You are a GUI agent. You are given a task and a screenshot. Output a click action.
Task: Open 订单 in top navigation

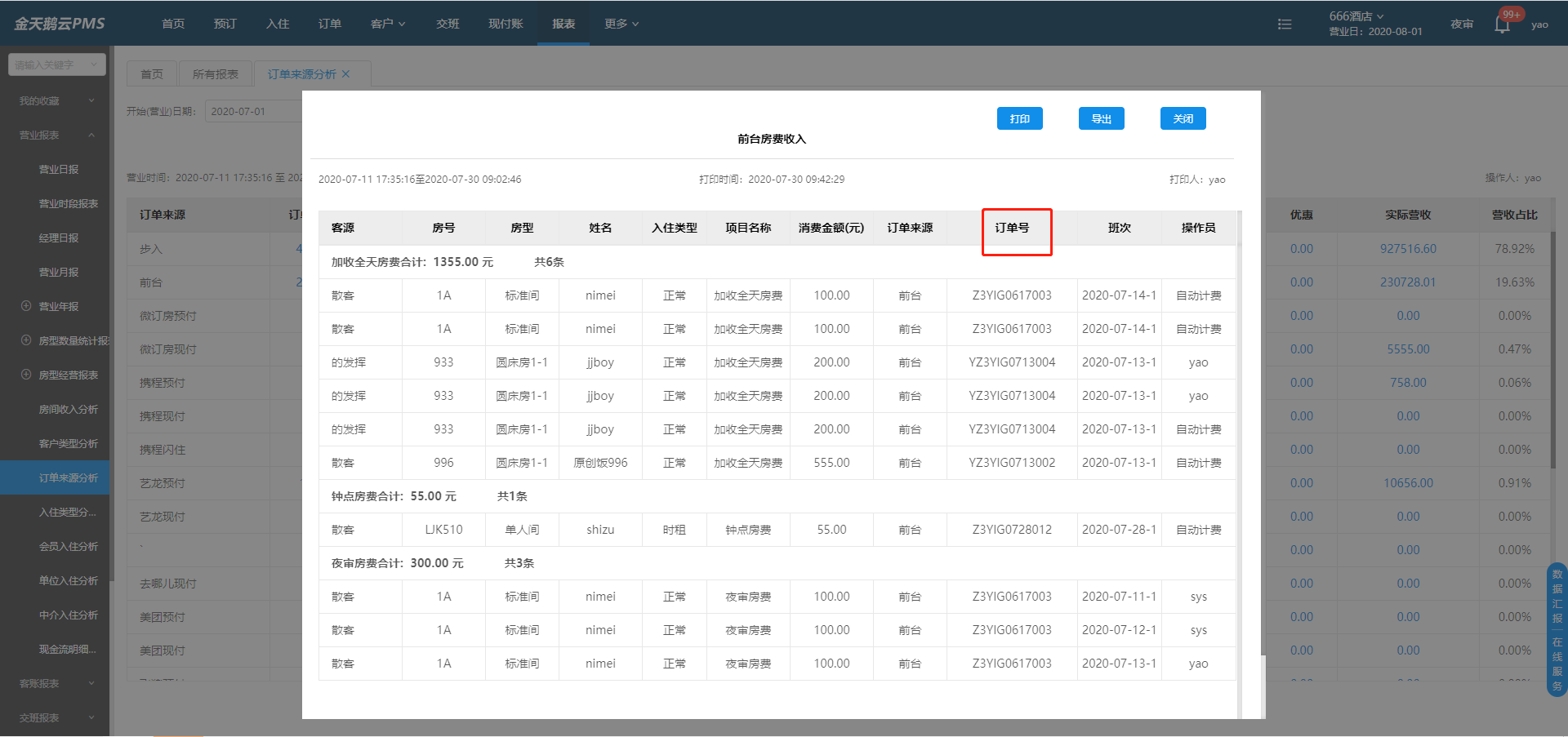point(330,24)
